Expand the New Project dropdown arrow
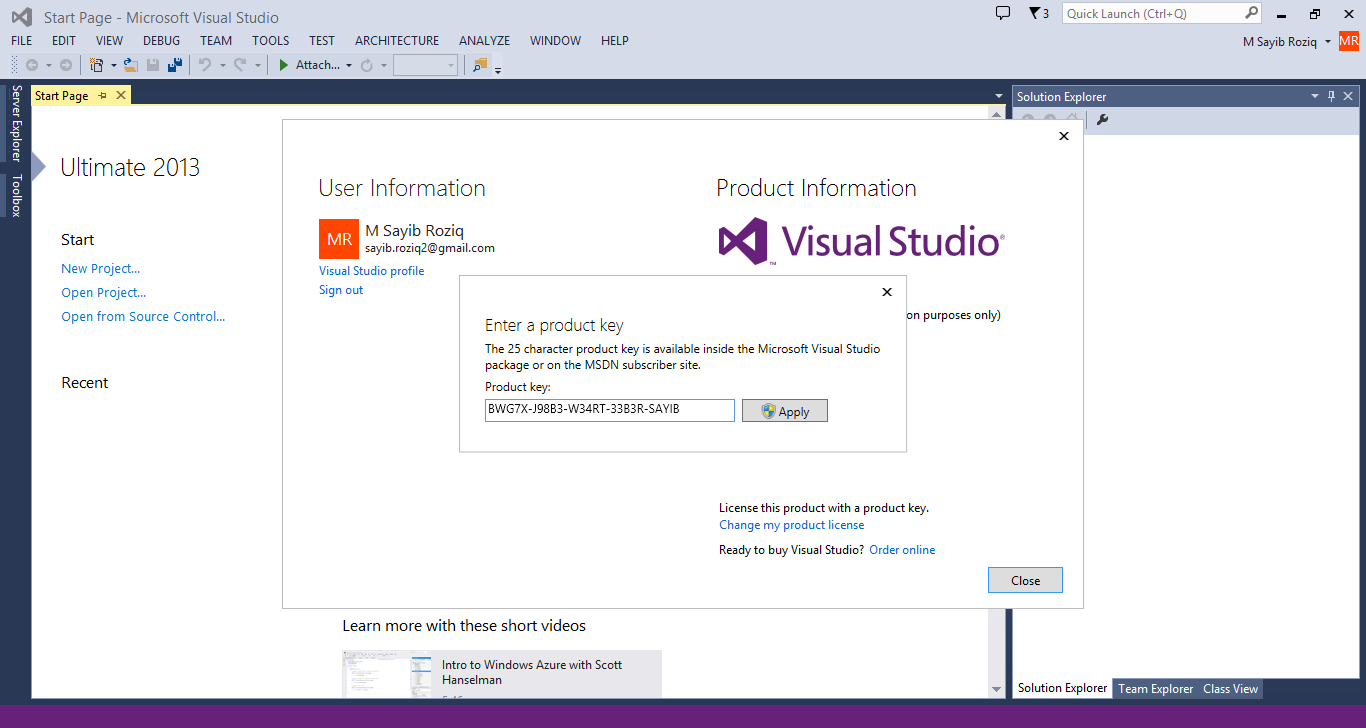1366x728 pixels. (113, 65)
